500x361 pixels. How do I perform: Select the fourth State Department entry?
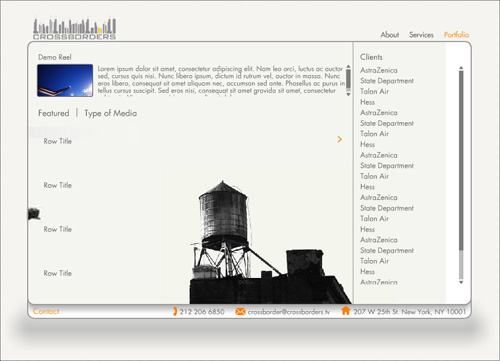tap(387, 208)
